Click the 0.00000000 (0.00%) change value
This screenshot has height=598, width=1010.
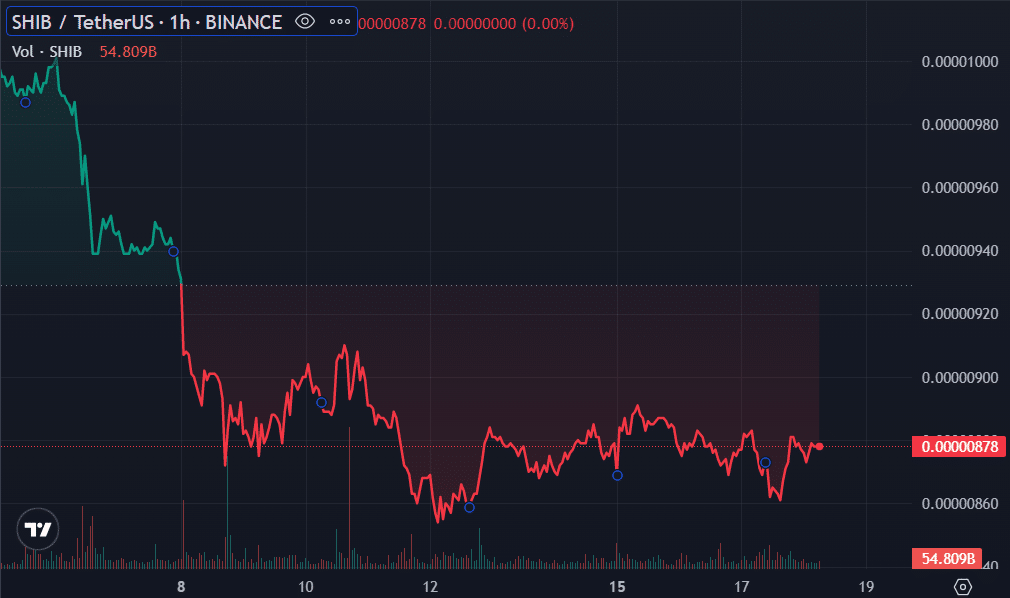[x=504, y=24]
